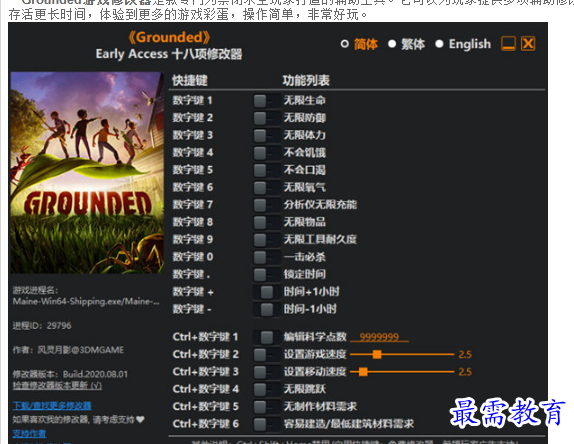Click the 时间-1小时 button
The image size is (574, 444).
[x=266, y=309]
